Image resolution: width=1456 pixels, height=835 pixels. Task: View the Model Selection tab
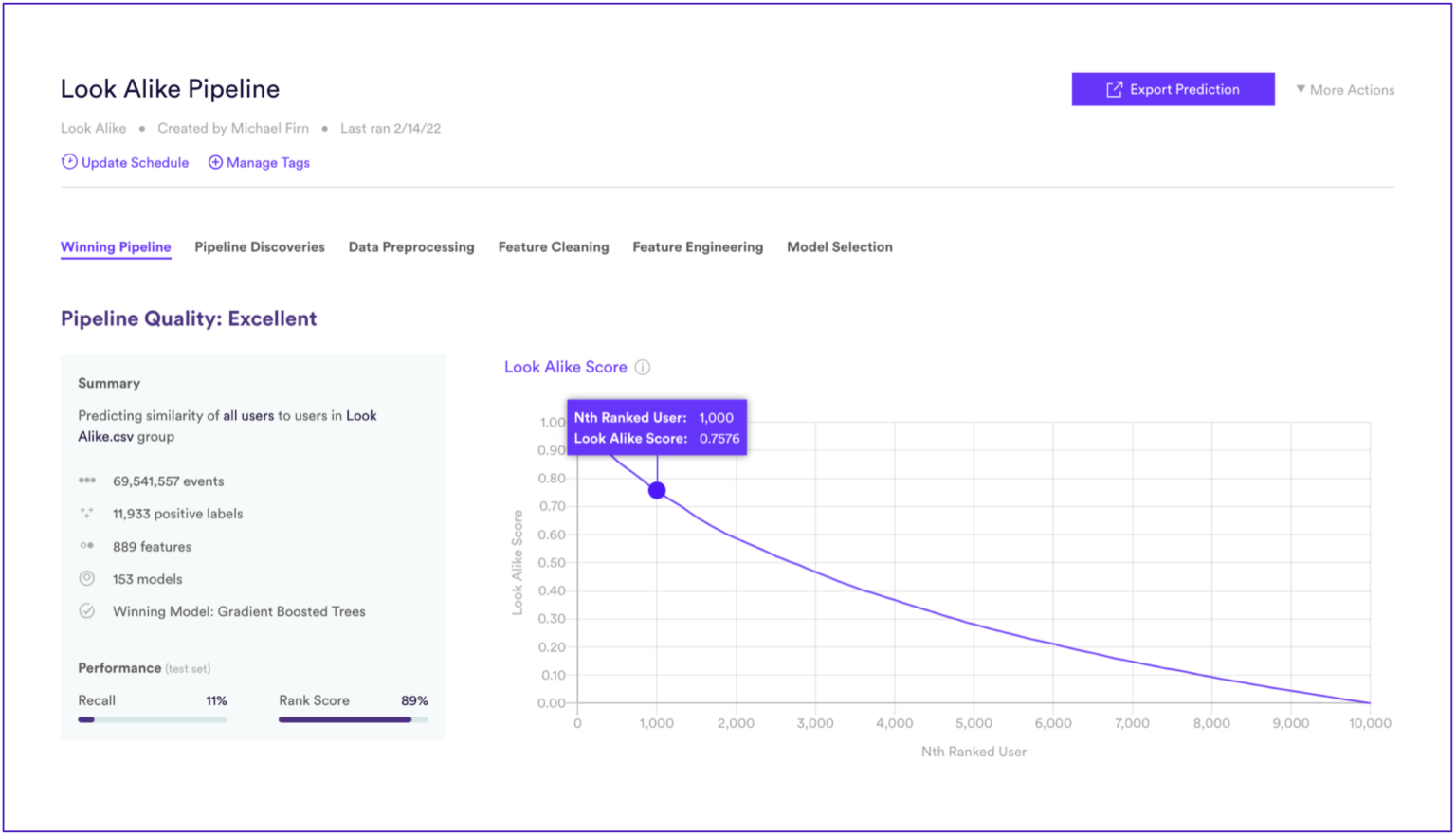pyautogui.click(x=839, y=246)
